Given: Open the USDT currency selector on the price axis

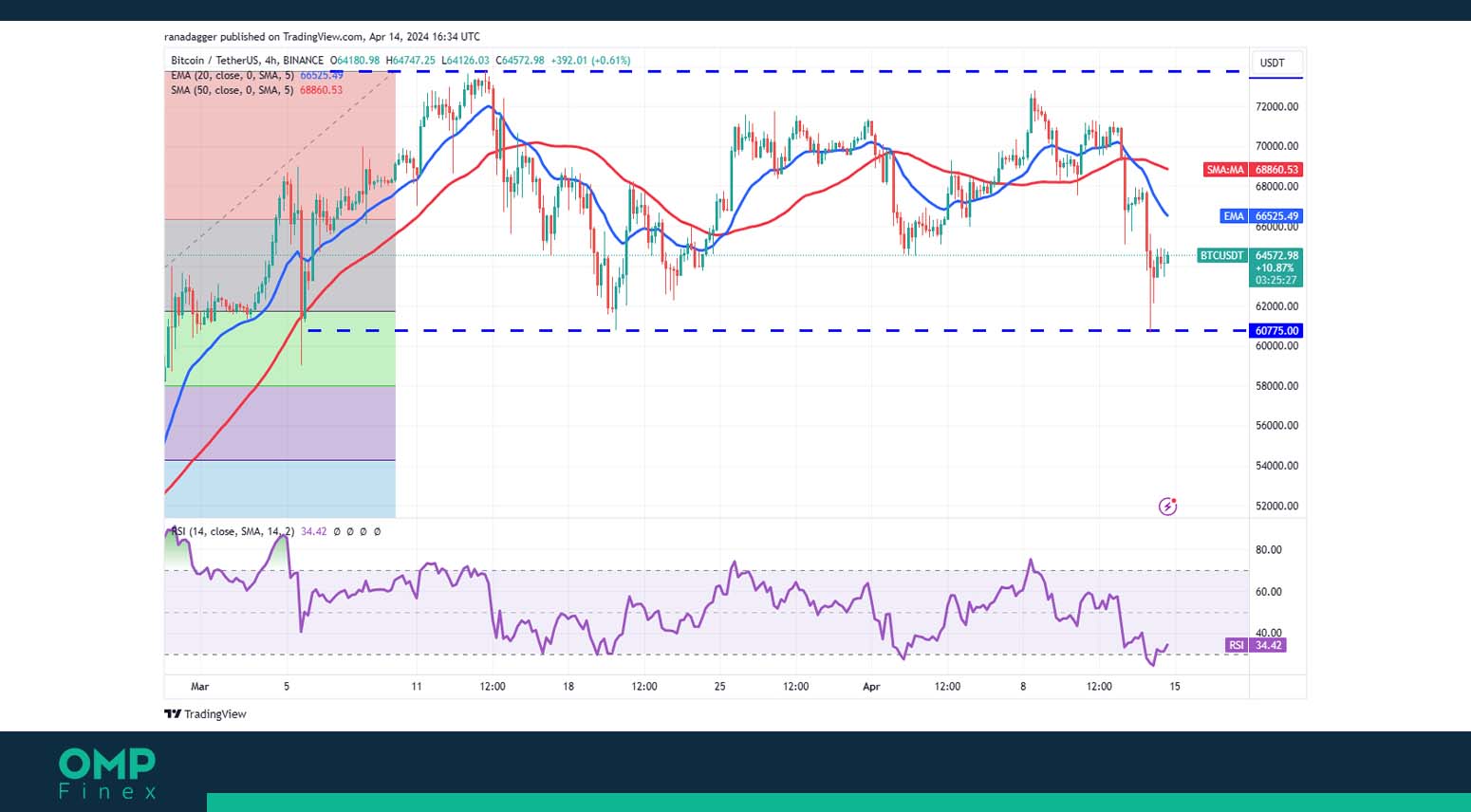Looking at the screenshot, I should click(1276, 63).
